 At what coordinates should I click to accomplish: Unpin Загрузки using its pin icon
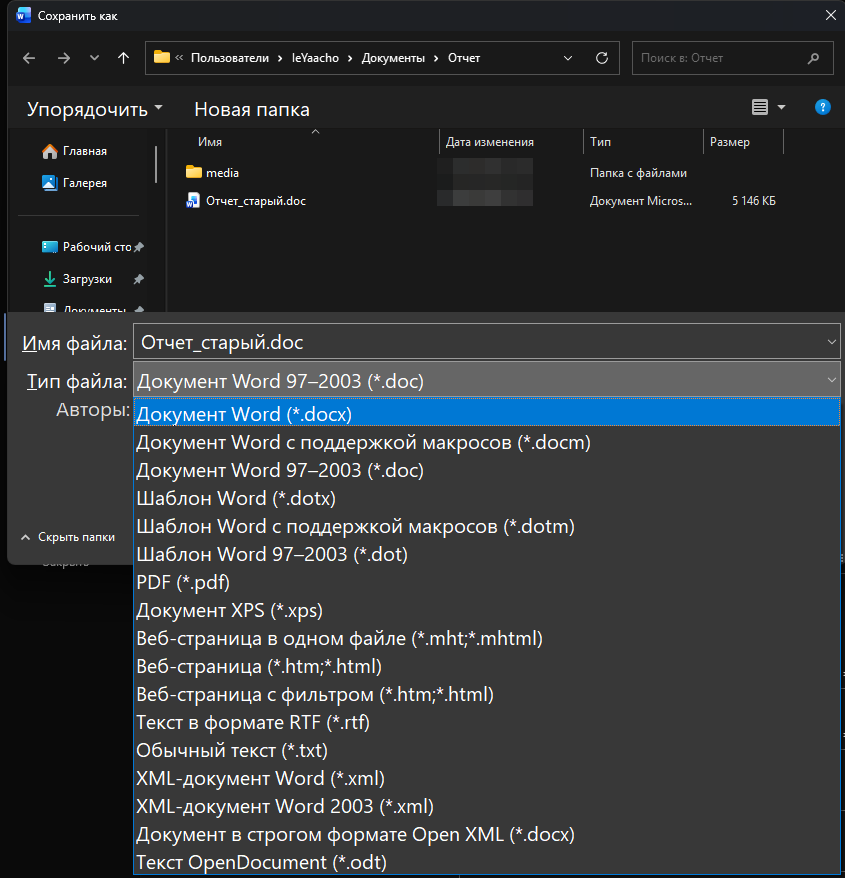tap(139, 279)
